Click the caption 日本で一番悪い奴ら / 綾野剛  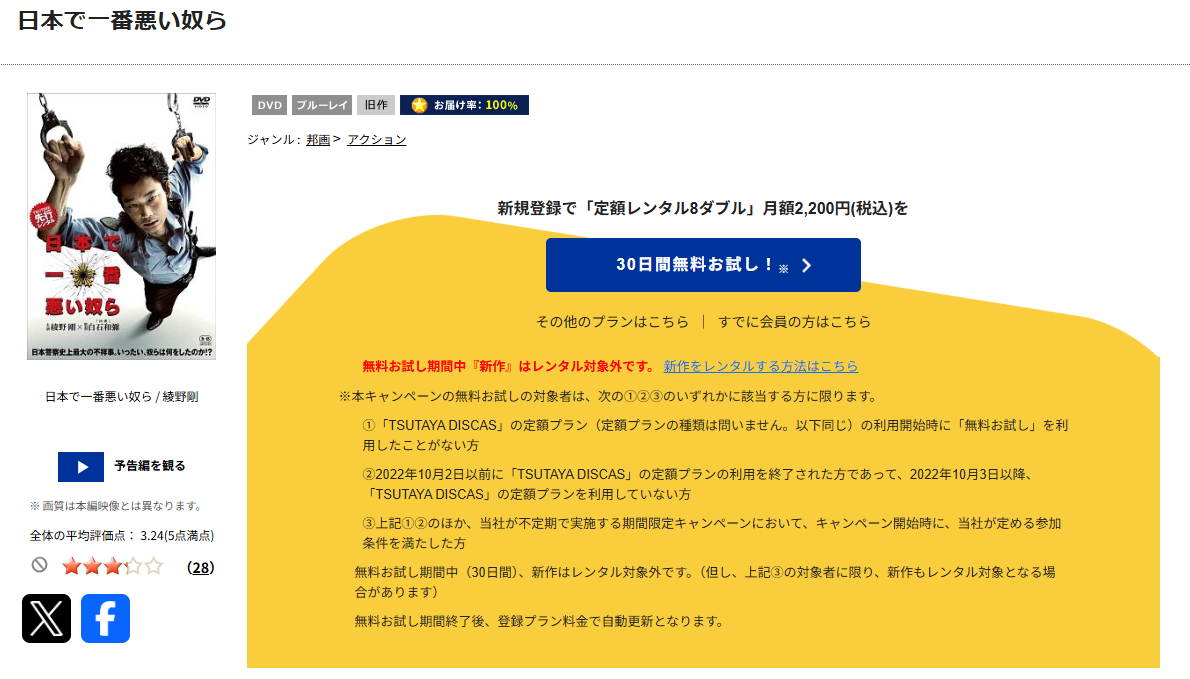[x=121, y=397]
